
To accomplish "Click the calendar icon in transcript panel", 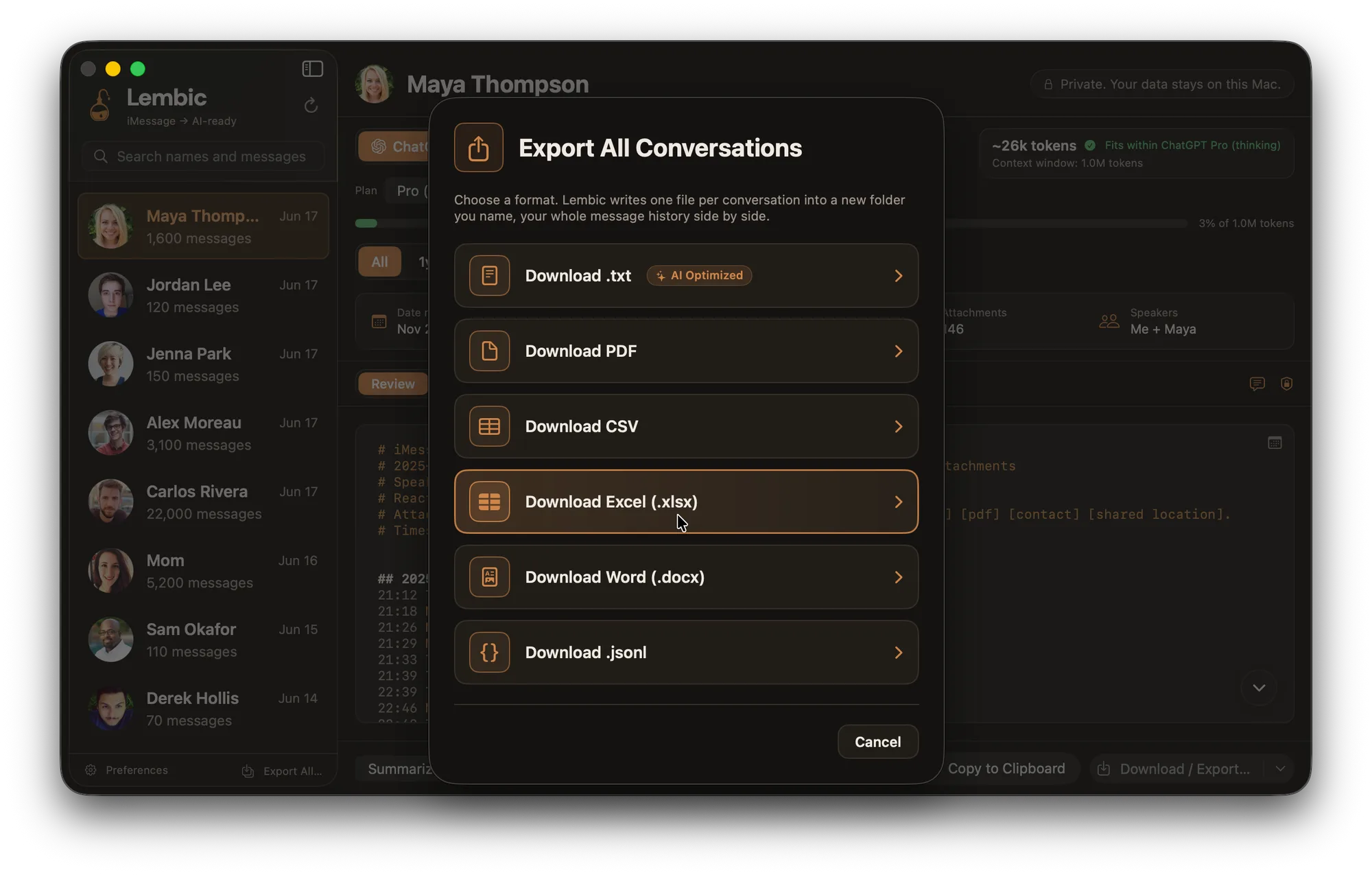I will [1275, 443].
